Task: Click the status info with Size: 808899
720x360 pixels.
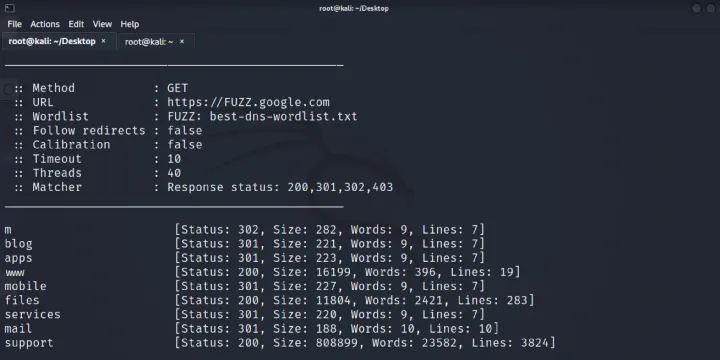Action: (x=365, y=343)
